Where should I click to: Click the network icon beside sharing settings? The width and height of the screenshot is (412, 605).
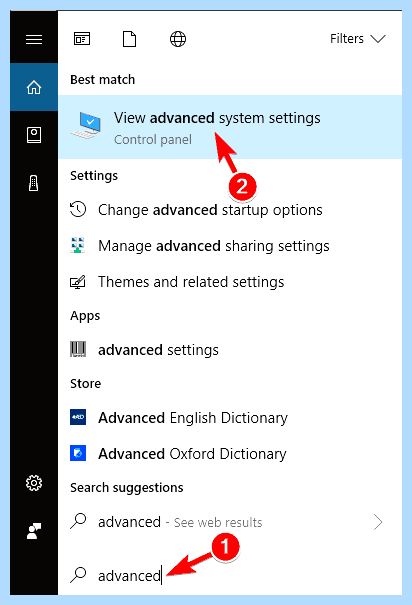pyautogui.click(x=78, y=245)
